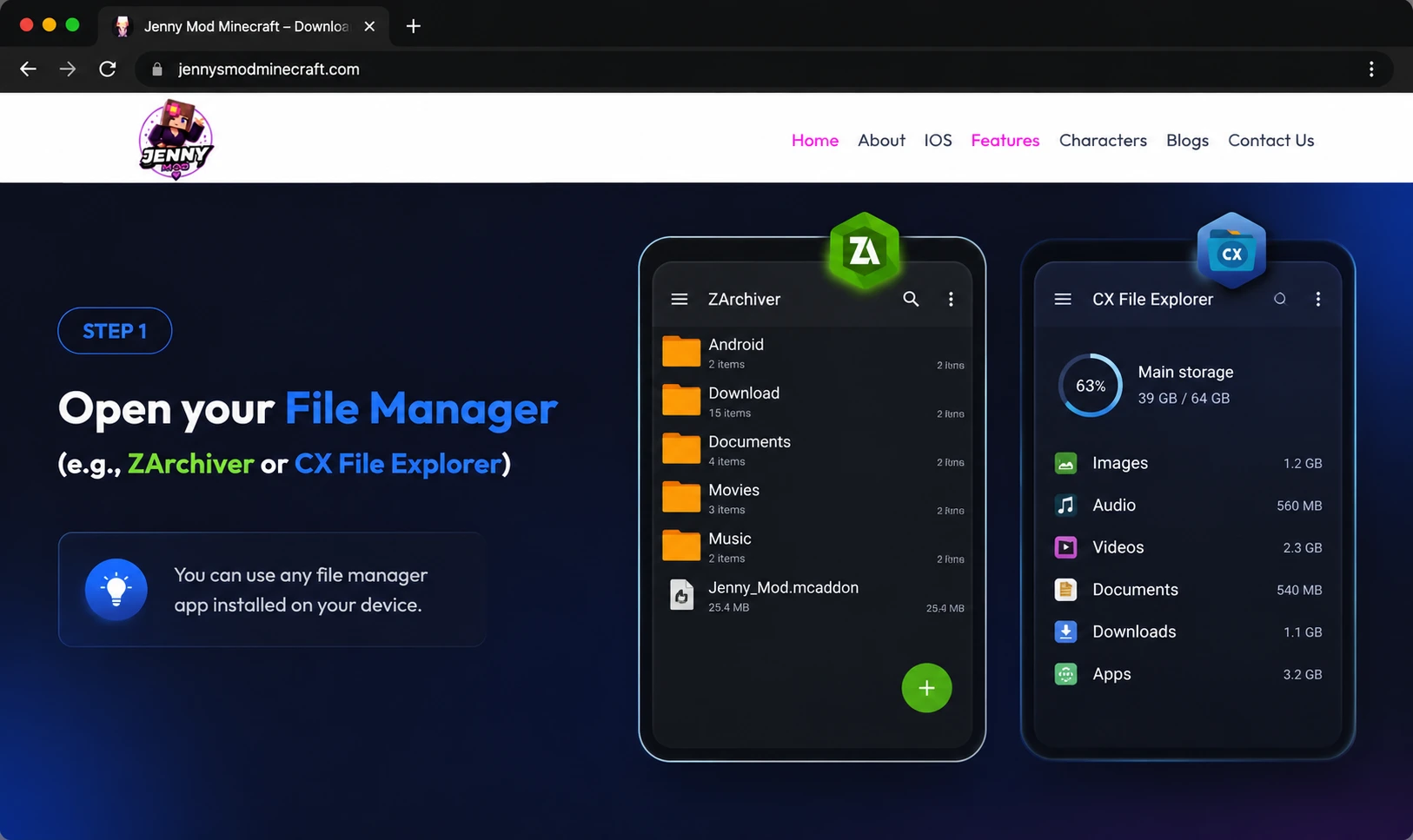Screen dimensions: 1413x840
Task: Click the Documents icon in CX File Explorer
Action: click(x=1066, y=589)
